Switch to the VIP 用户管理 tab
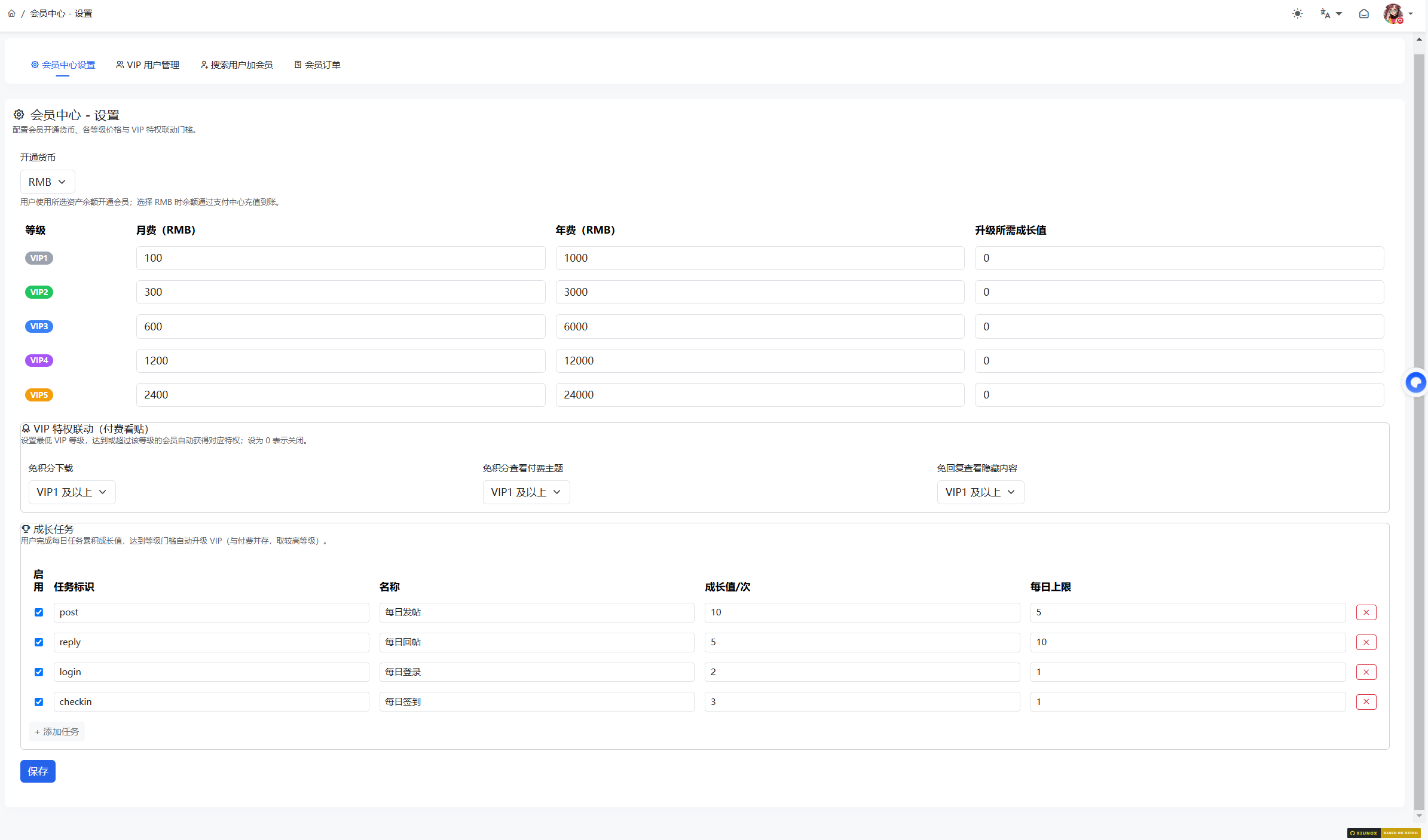The height and width of the screenshot is (840, 1428). point(148,65)
